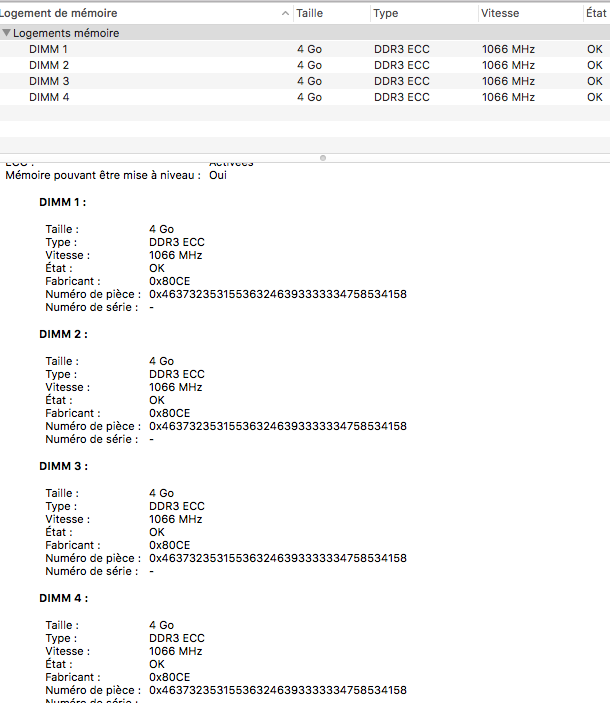The image size is (610, 703).
Task: Click the OK status cell for DIMM 4
Action: click(595, 97)
